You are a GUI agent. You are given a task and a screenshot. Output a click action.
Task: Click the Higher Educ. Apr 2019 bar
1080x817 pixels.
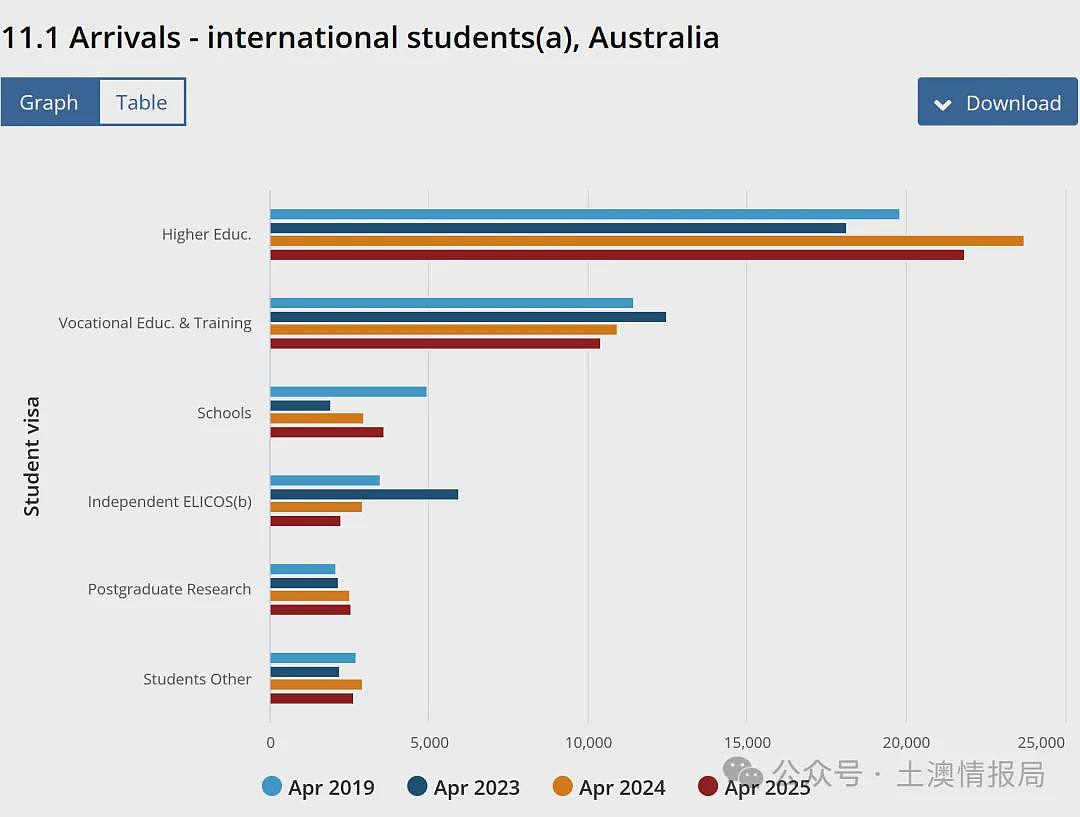coord(585,214)
